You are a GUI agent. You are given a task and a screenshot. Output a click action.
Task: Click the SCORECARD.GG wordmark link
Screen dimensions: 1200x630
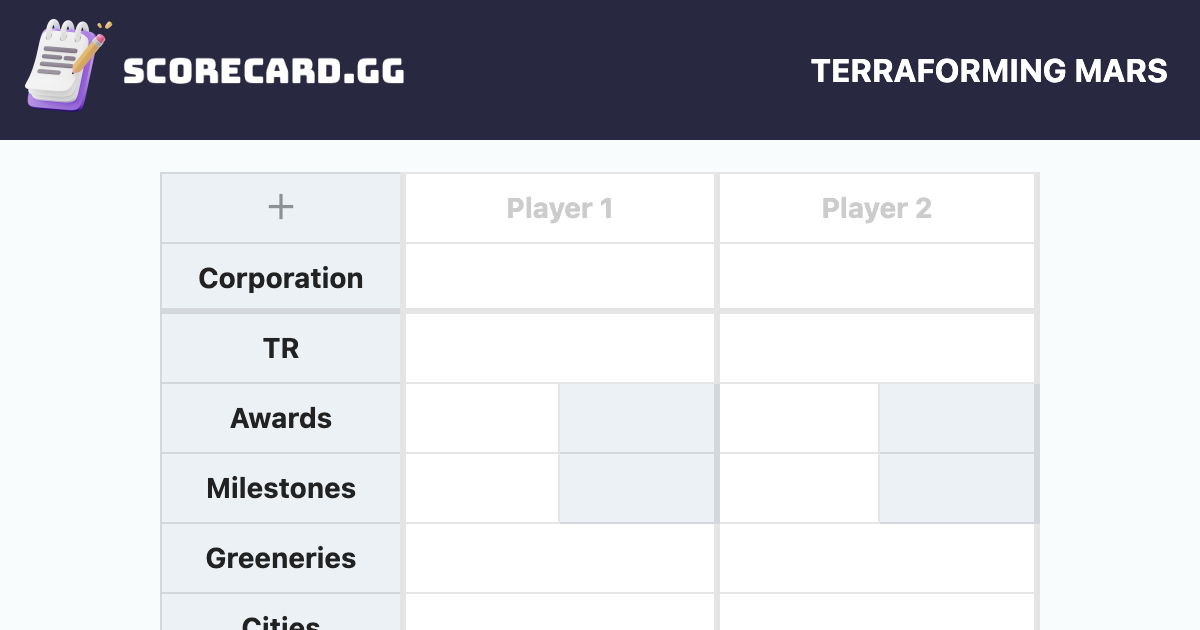(265, 70)
